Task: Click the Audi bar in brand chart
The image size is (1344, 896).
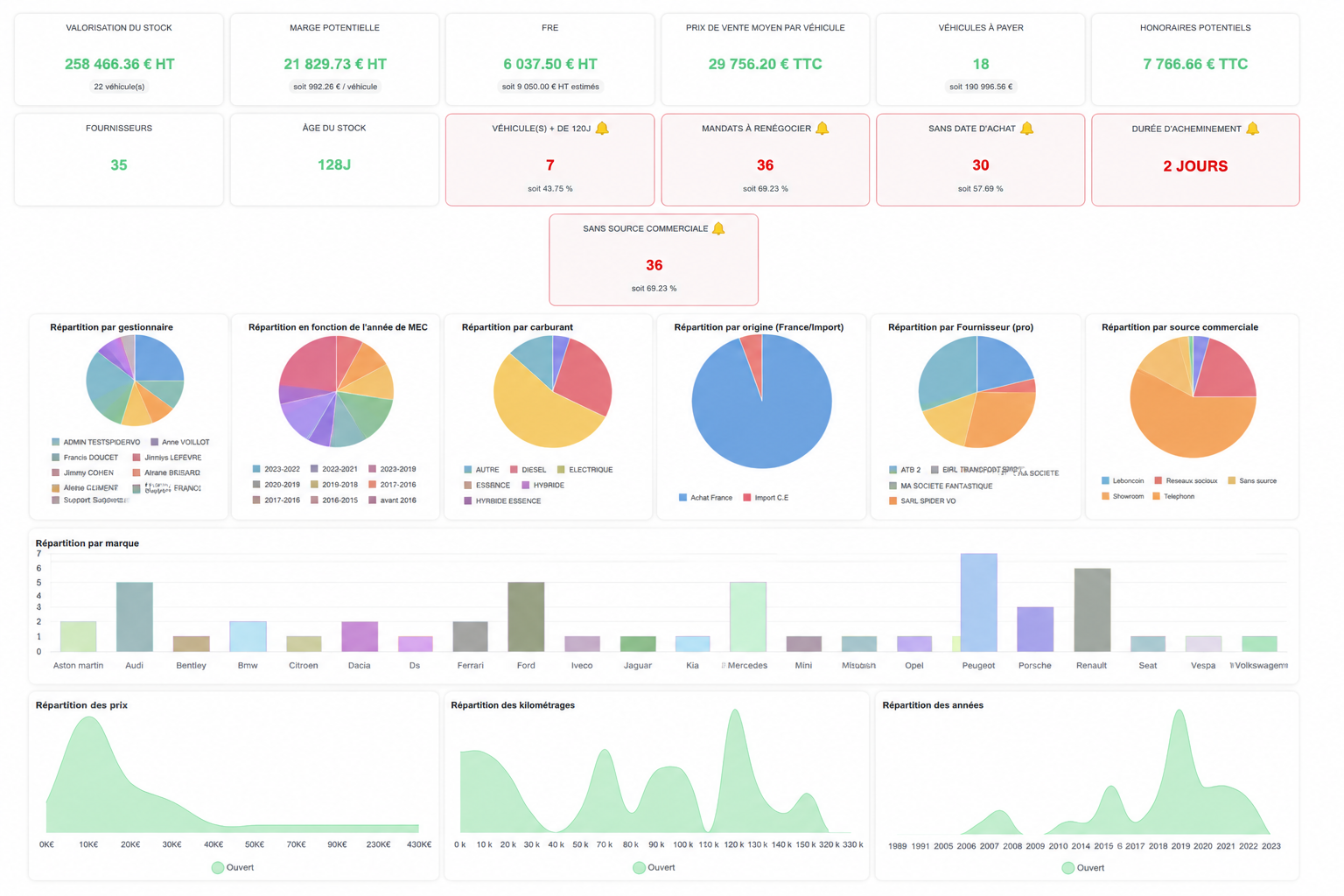Action: pos(134,617)
